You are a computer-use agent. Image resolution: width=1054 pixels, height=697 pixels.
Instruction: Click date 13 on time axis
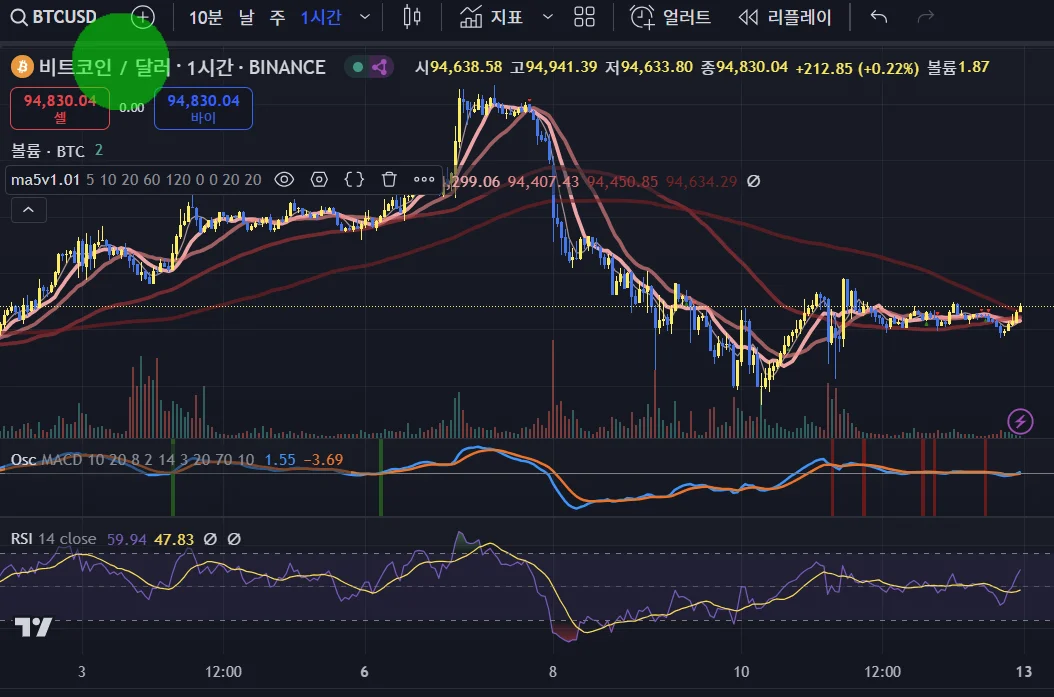pos(1023,671)
